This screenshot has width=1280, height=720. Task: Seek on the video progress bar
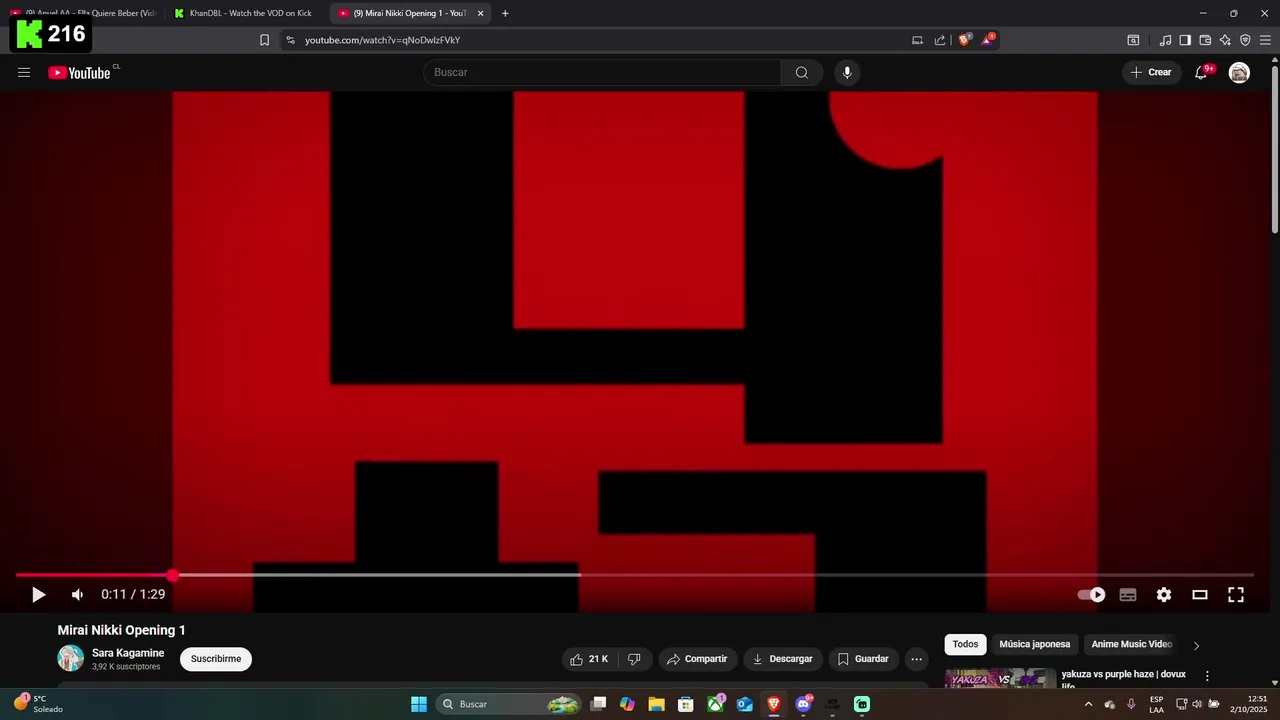(x=634, y=575)
